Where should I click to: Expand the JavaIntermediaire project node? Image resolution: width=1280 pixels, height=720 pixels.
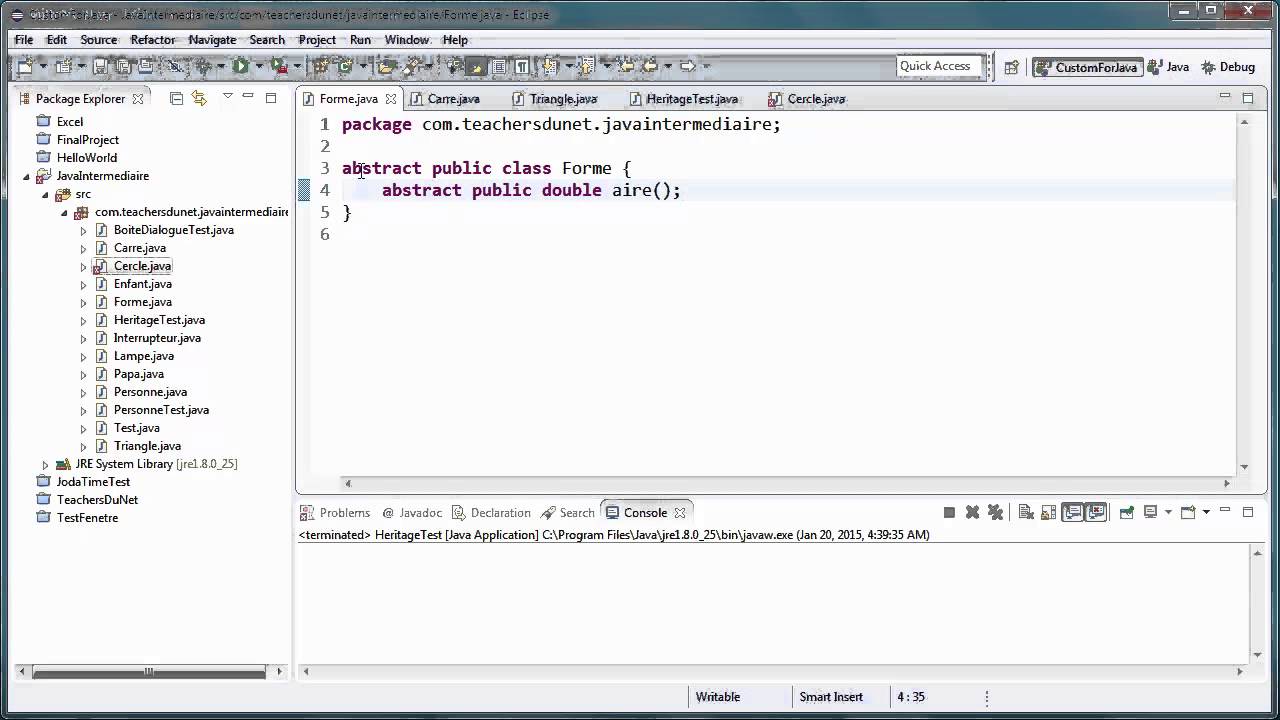click(x=27, y=176)
